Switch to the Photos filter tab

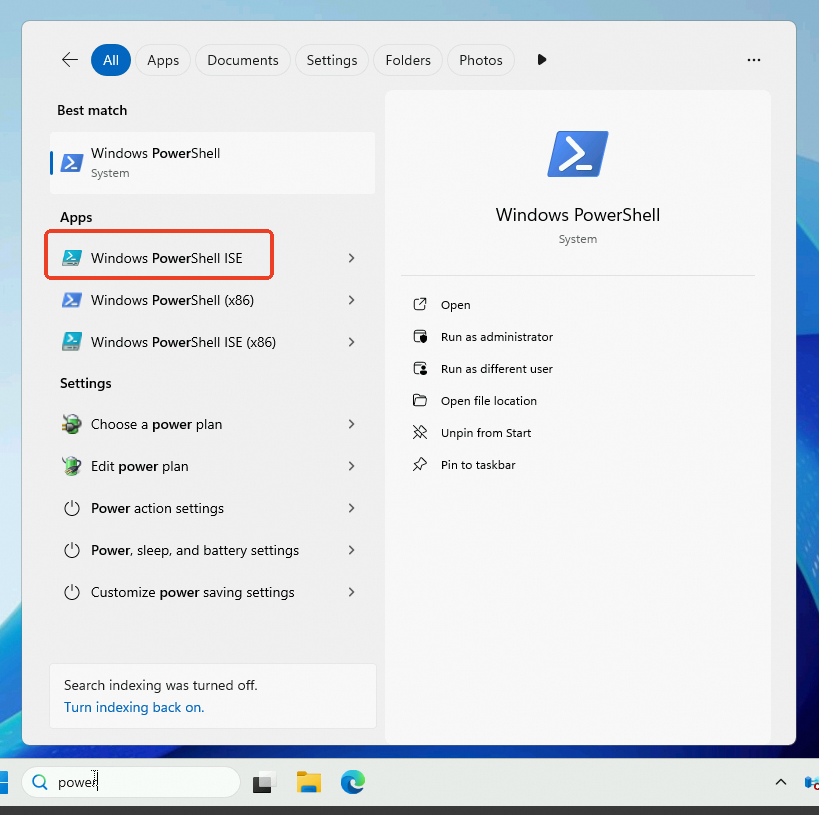coord(481,60)
